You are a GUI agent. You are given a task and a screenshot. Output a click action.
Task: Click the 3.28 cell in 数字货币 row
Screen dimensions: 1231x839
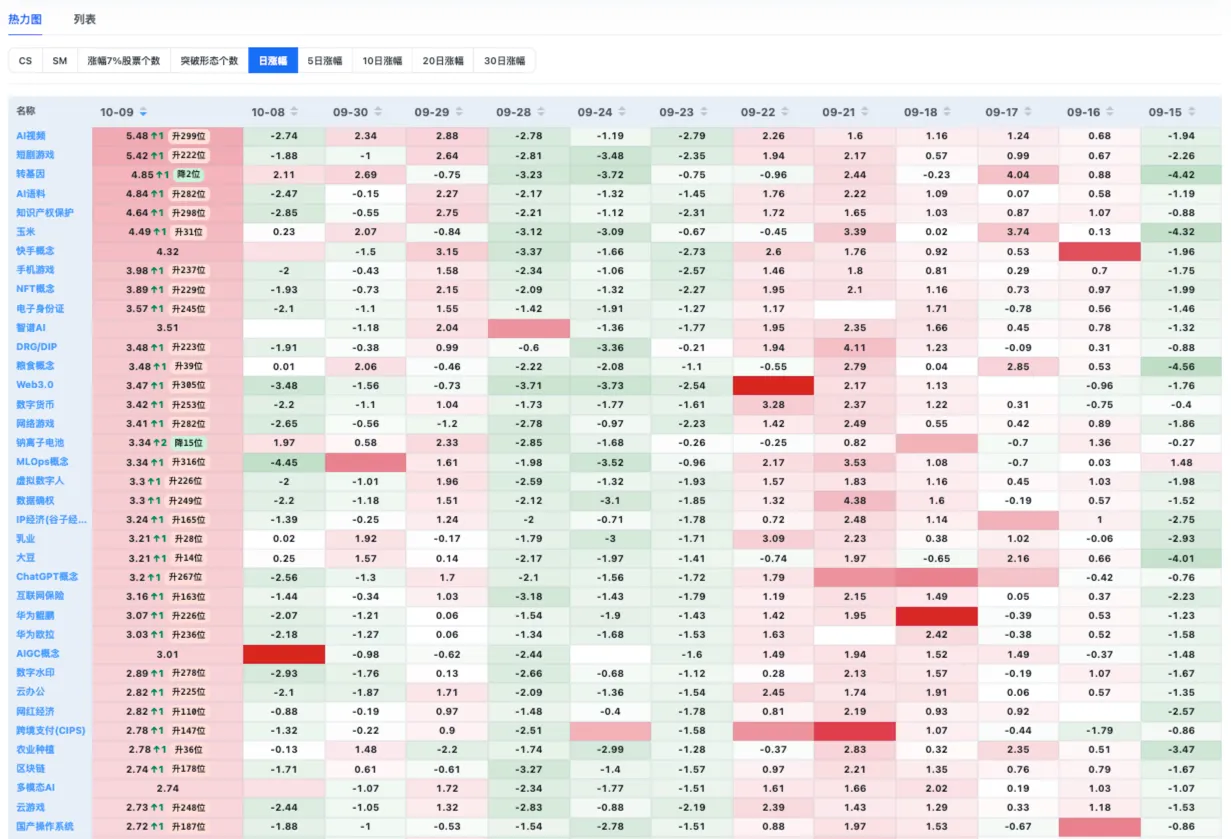(x=773, y=404)
